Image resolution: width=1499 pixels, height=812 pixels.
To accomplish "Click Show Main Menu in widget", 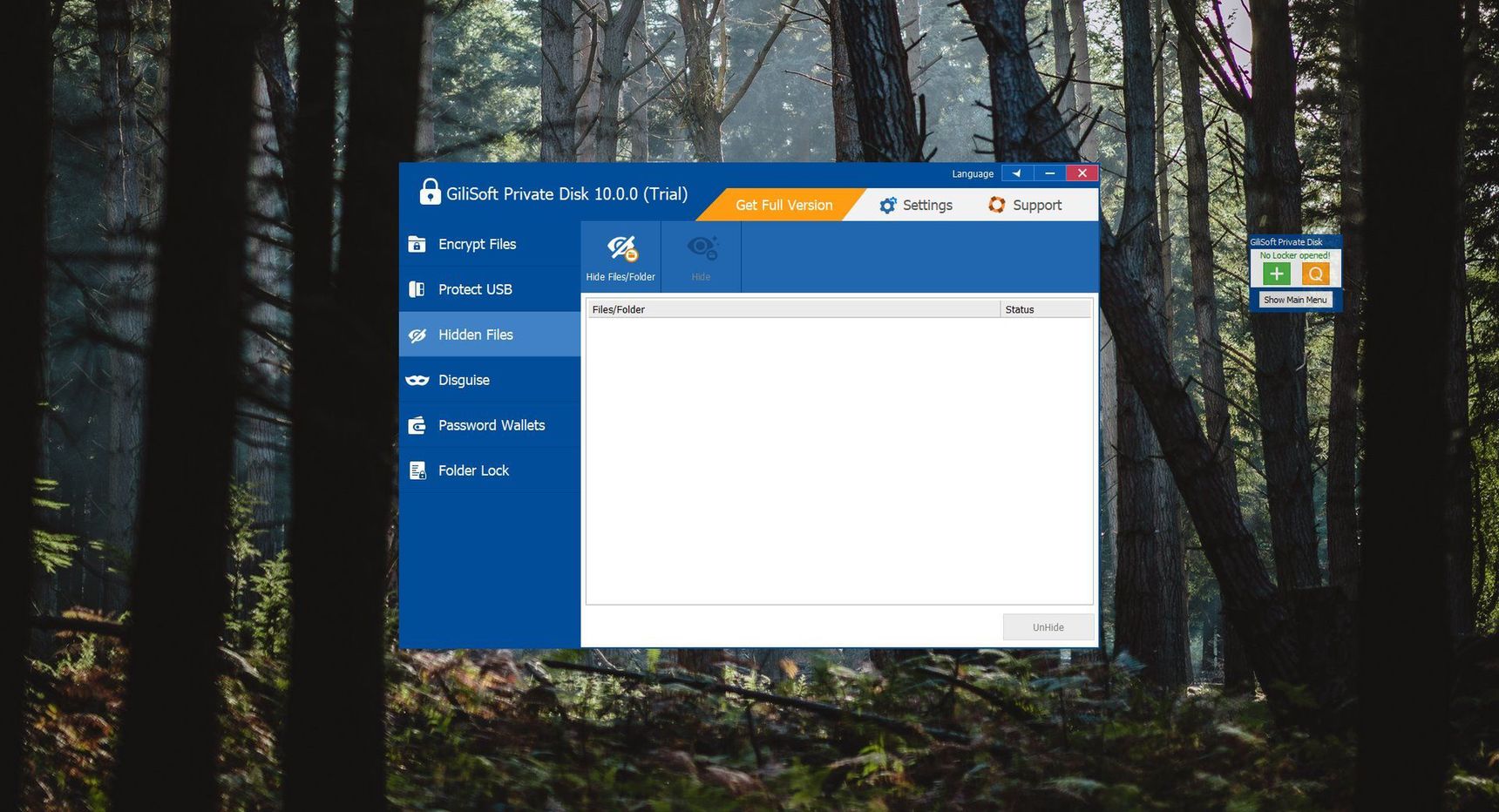I will (1295, 300).
